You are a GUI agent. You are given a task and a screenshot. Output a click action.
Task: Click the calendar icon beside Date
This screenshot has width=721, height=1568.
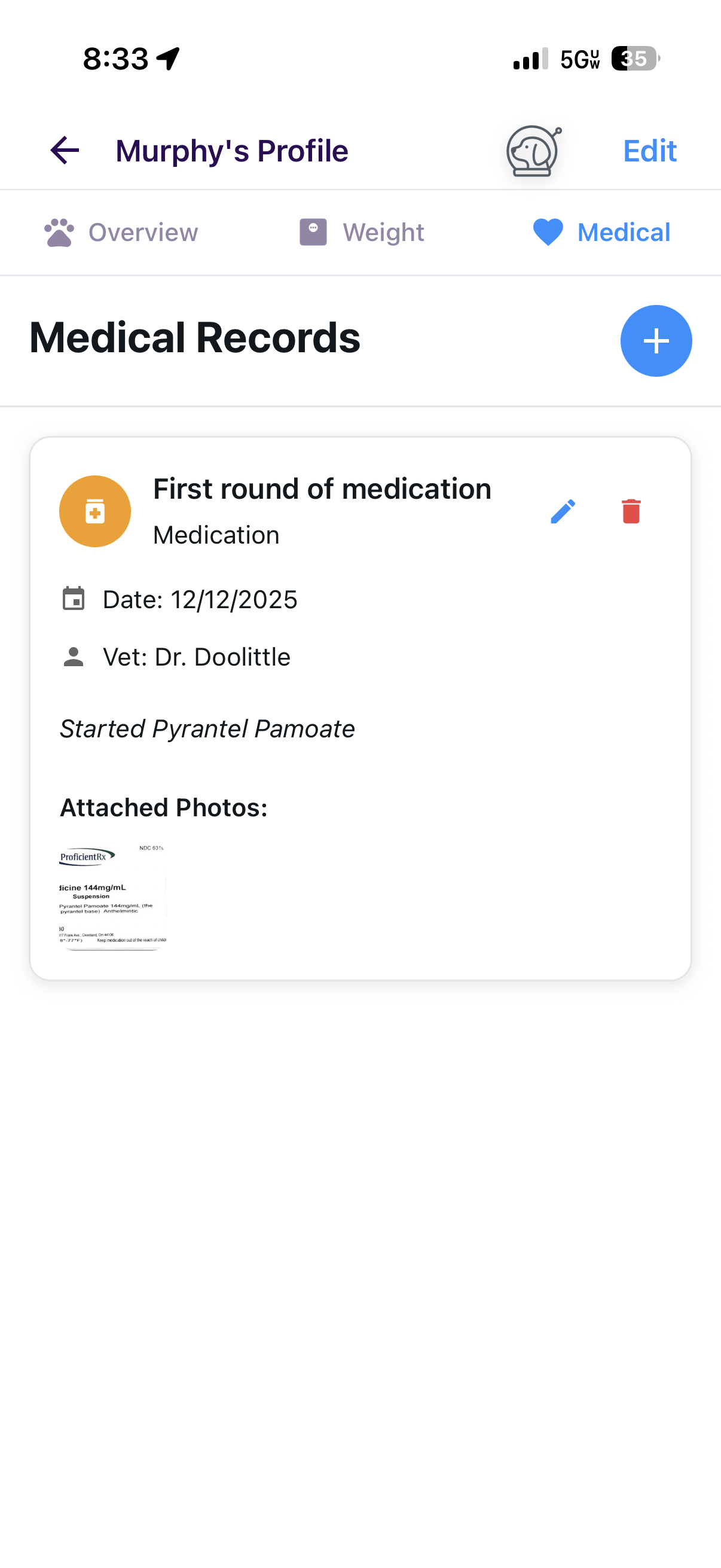point(74,599)
